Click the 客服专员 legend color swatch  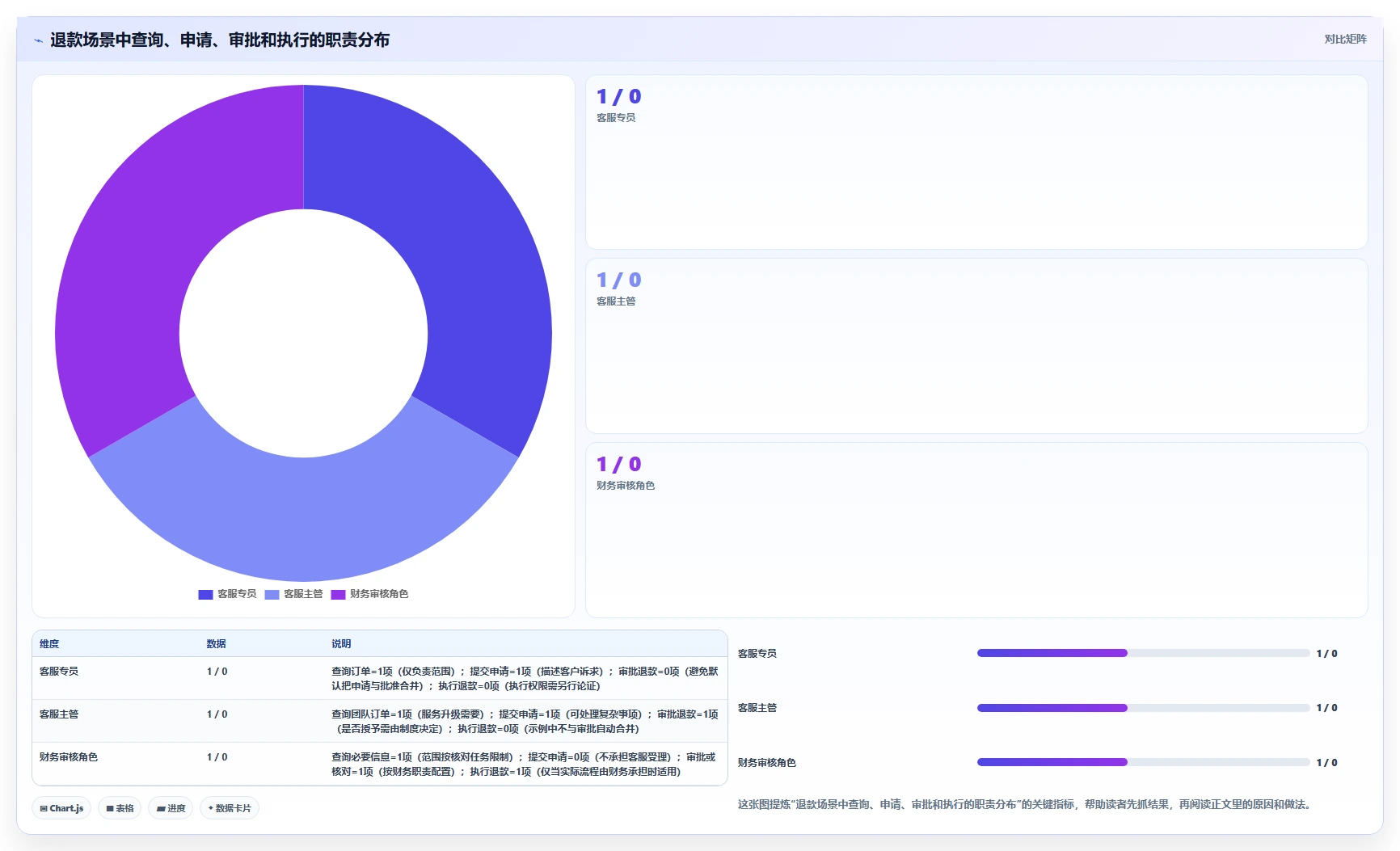(205, 594)
